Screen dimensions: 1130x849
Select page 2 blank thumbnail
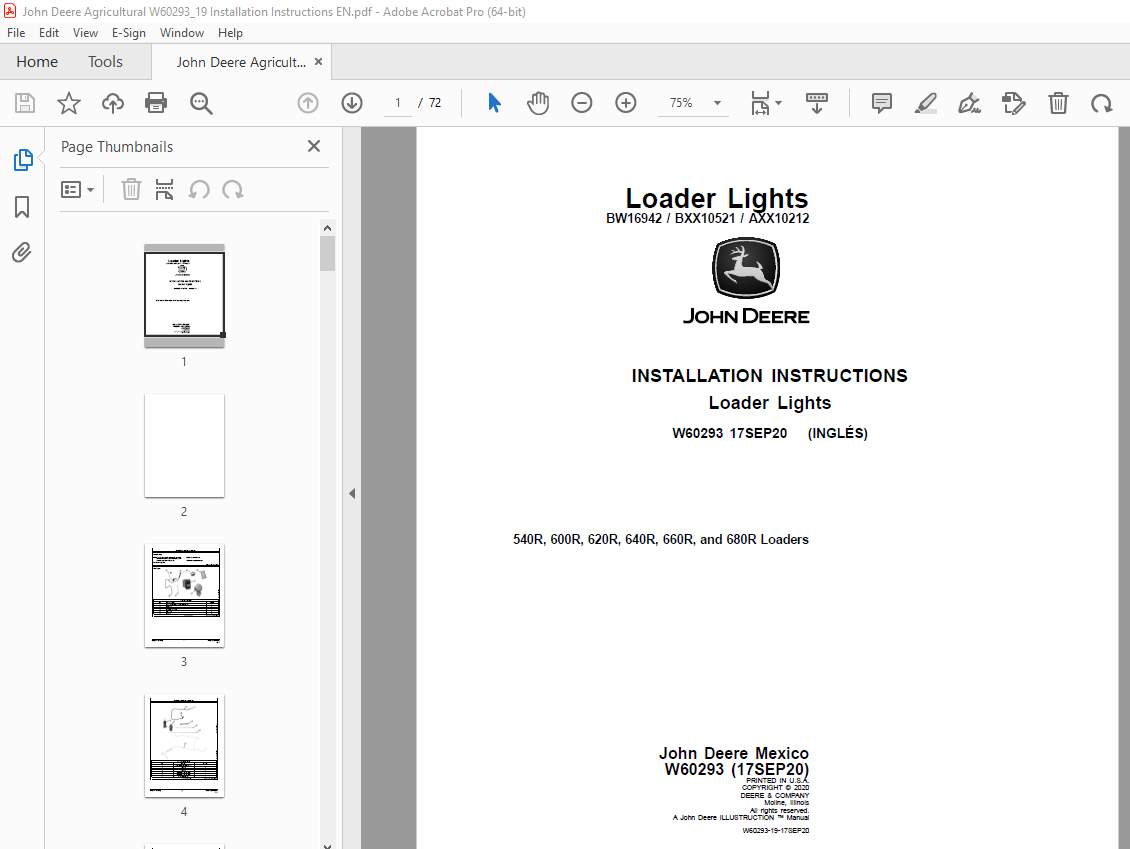tap(184, 445)
